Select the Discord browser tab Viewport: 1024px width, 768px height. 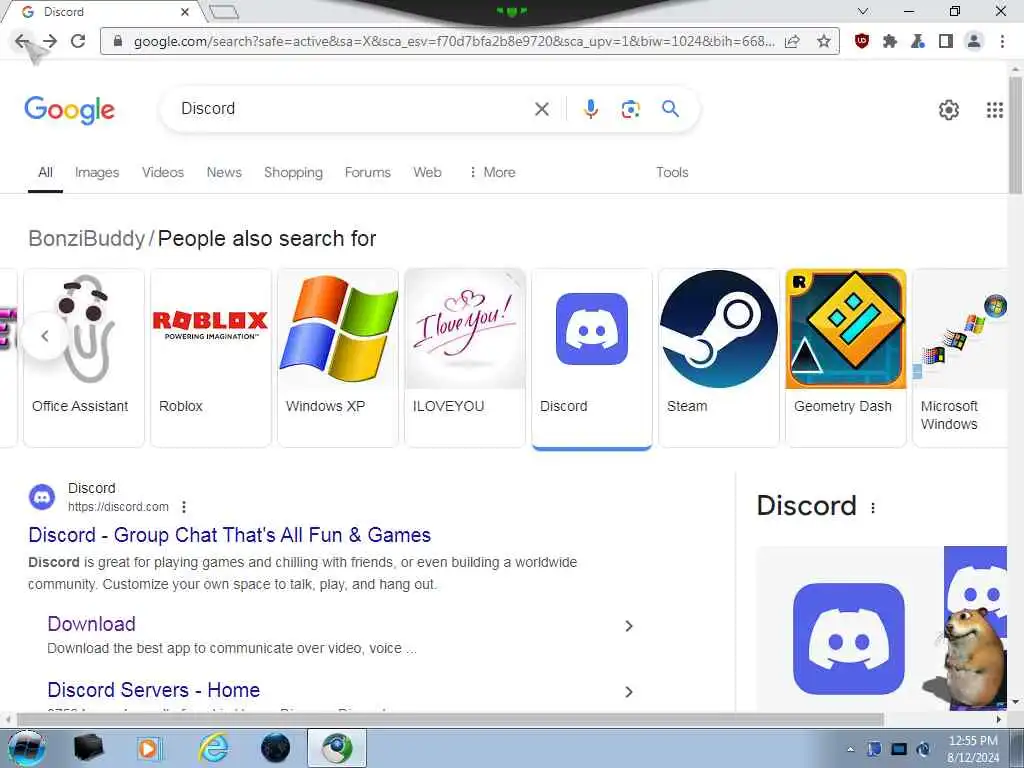(104, 12)
